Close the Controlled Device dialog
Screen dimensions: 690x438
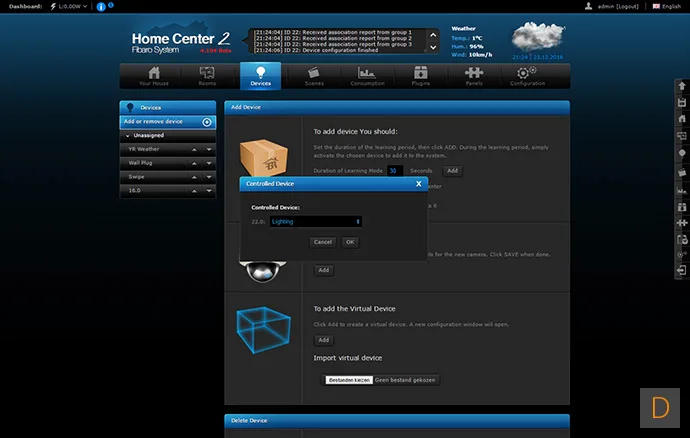pos(418,184)
